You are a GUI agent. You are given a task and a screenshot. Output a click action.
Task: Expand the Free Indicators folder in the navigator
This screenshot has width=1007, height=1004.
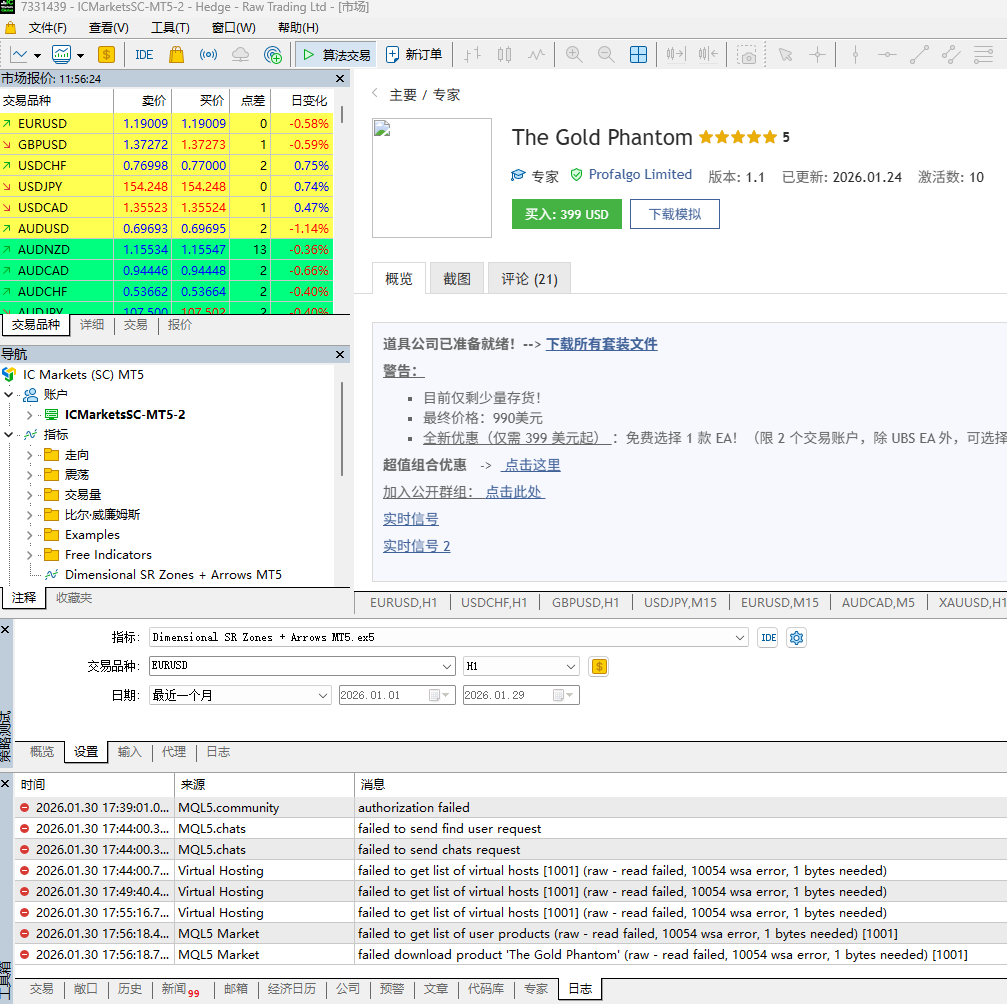click(29, 555)
